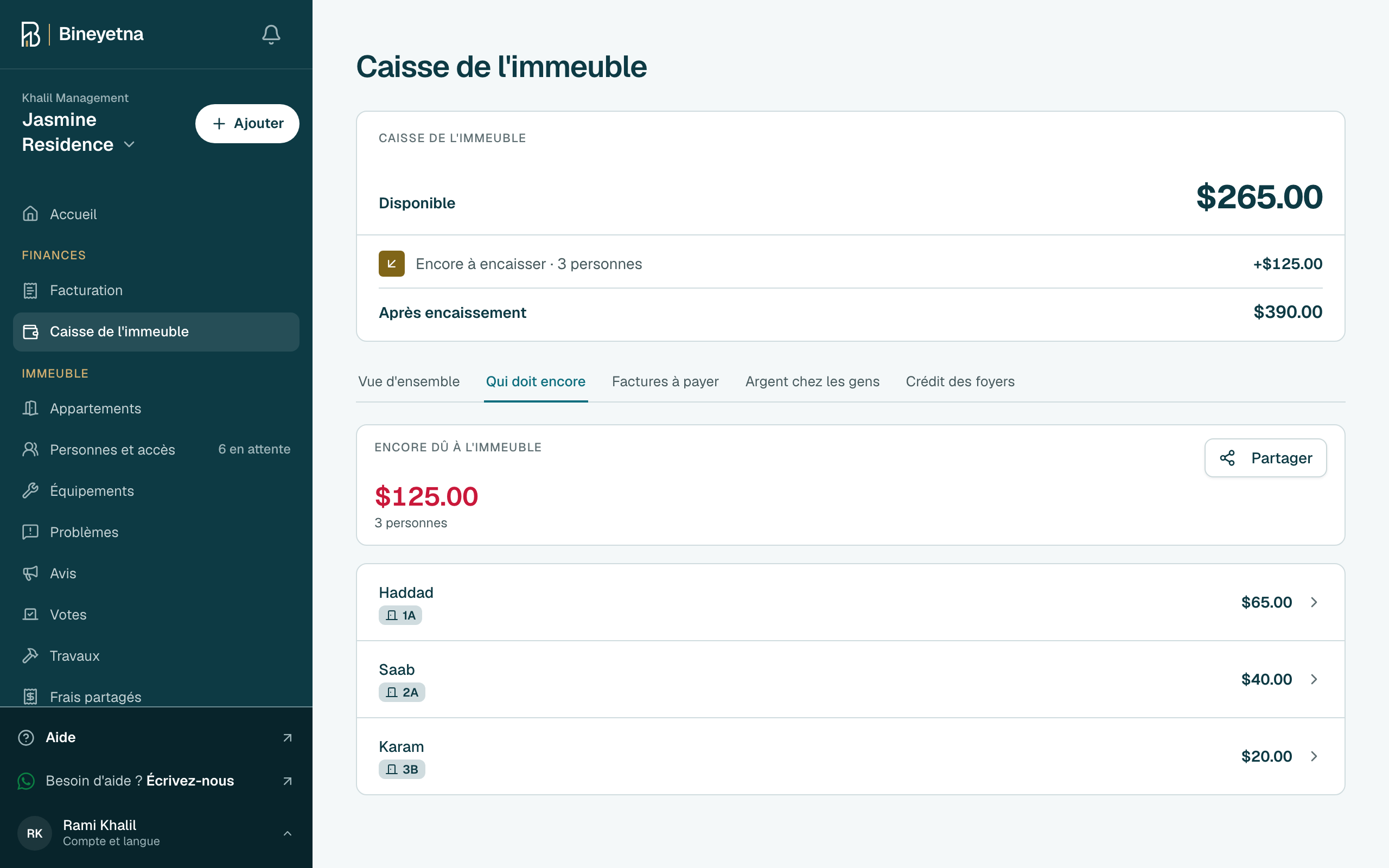Click the Accueil home icon

pos(30,214)
